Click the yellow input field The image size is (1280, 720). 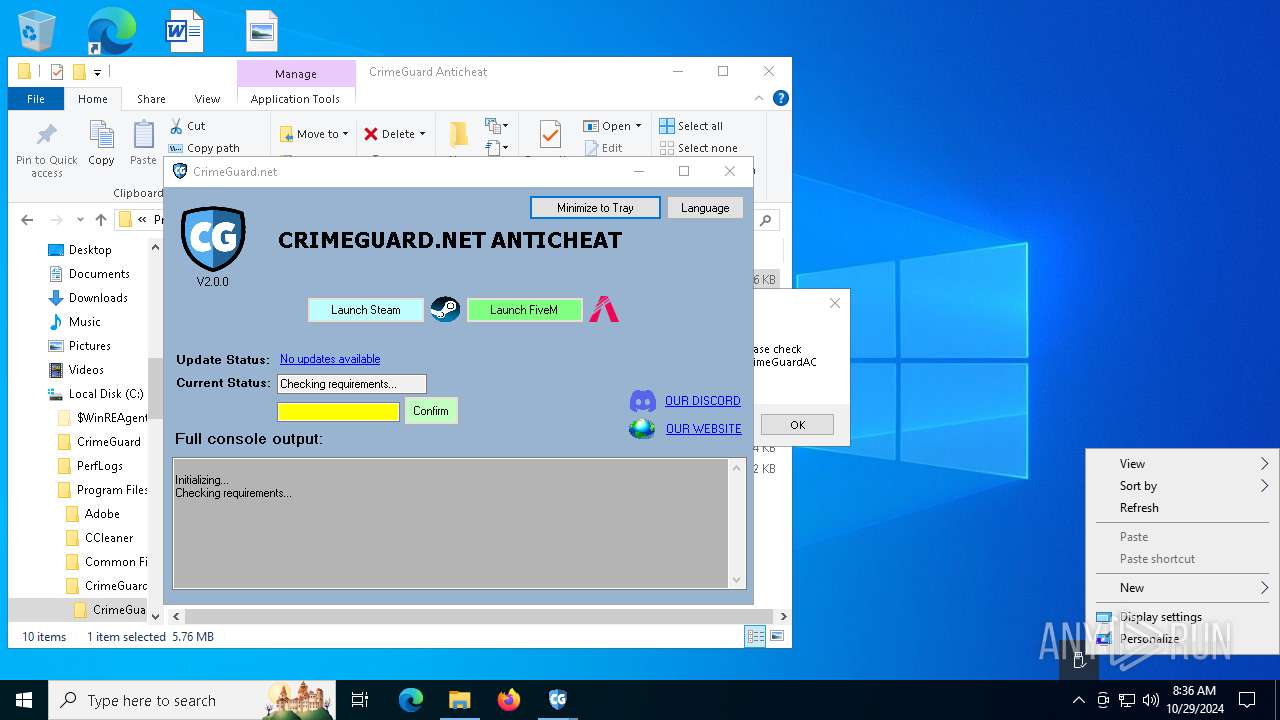click(x=338, y=411)
